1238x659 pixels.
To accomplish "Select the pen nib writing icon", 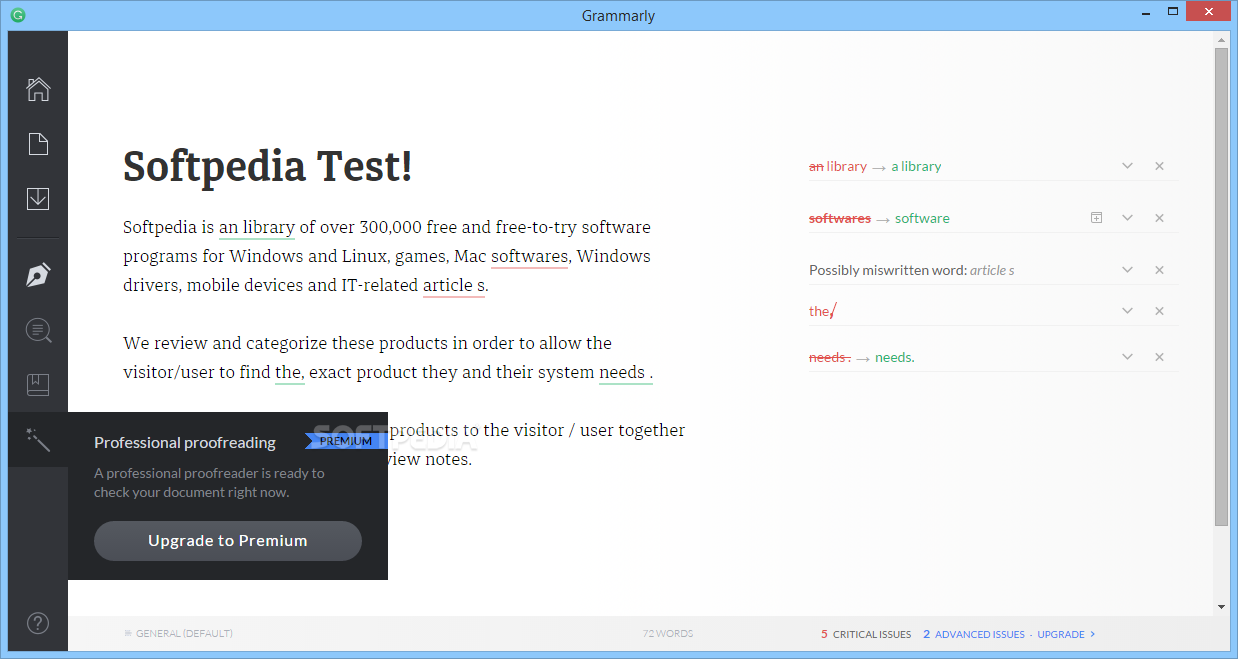I will [38, 275].
